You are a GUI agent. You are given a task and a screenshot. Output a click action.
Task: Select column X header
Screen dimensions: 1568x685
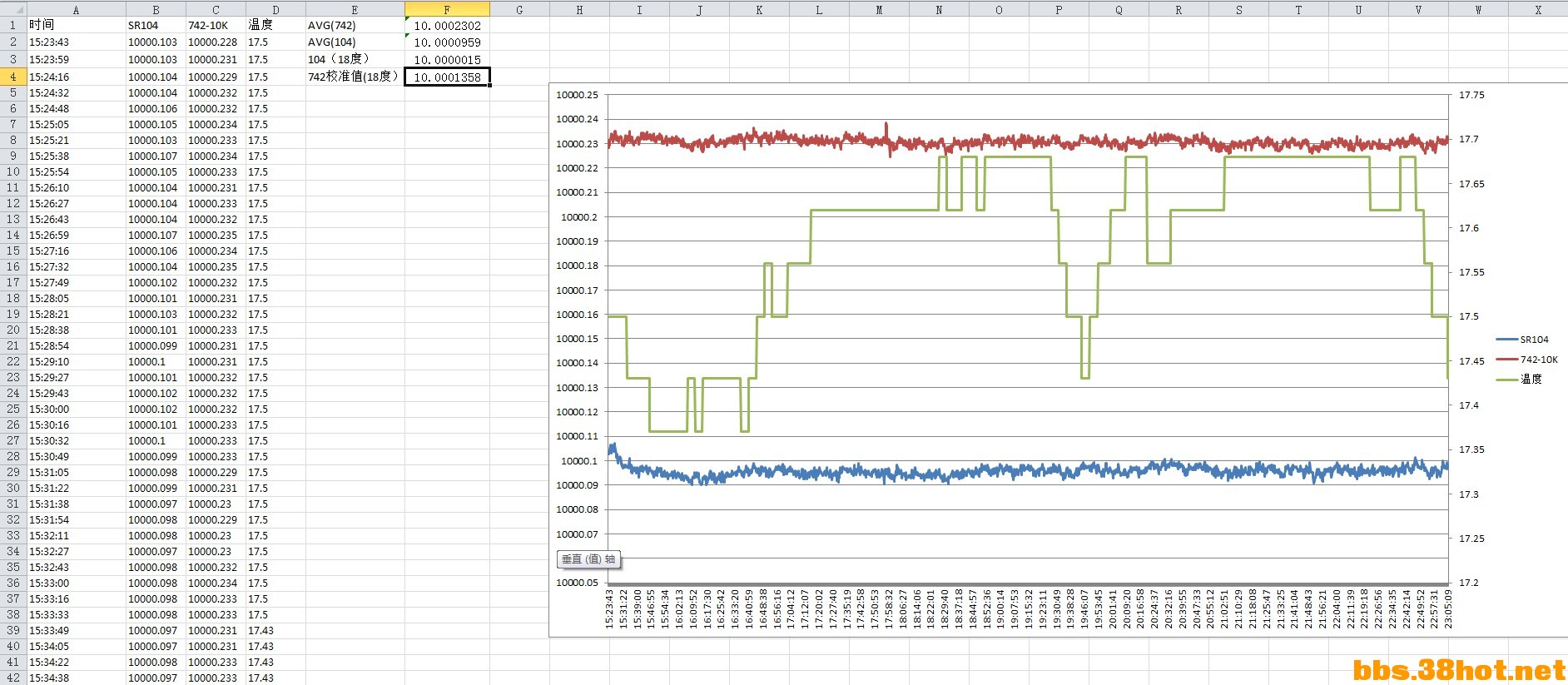click(x=1538, y=10)
